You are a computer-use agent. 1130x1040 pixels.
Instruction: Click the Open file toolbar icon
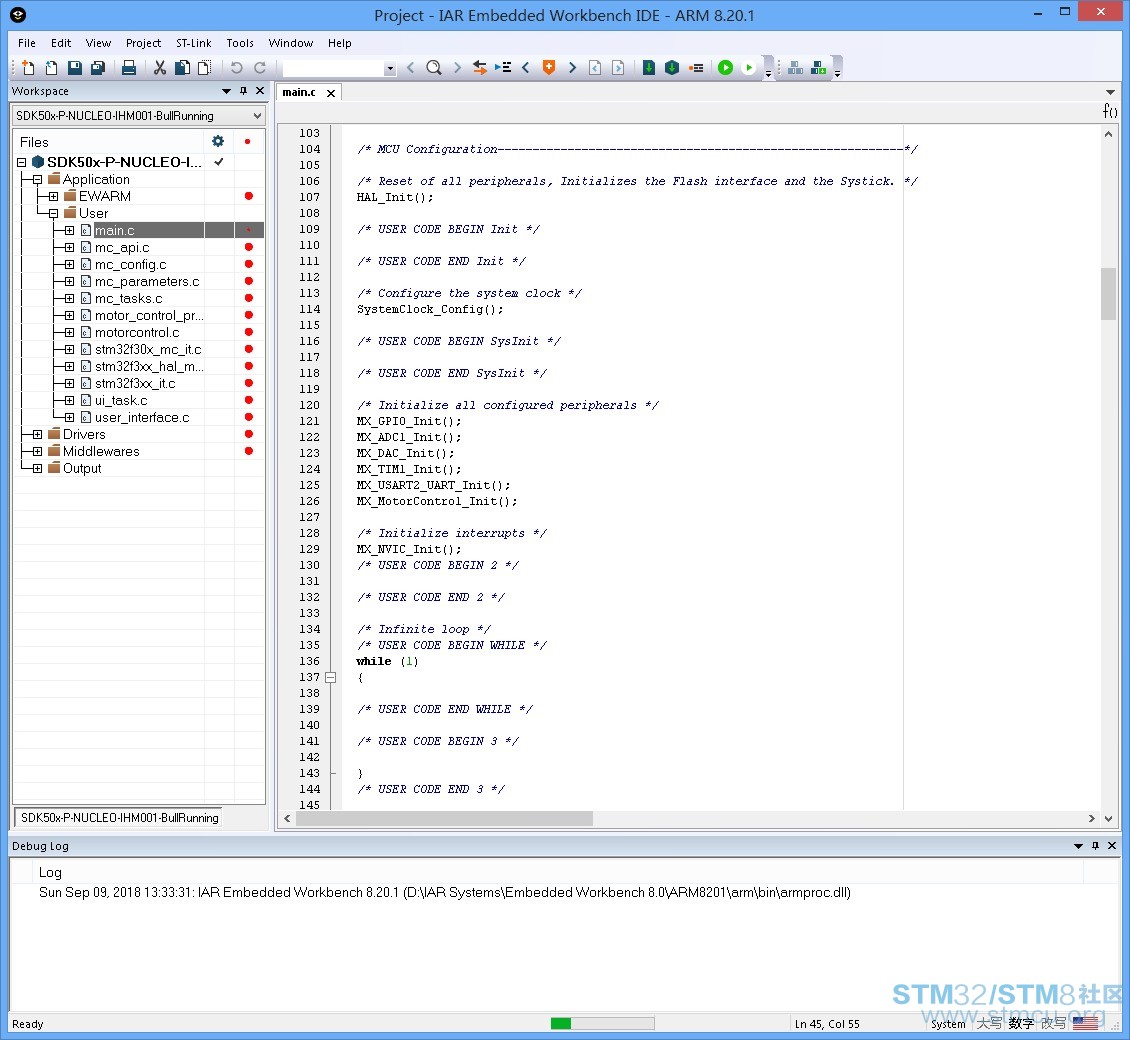click(51, 68)
